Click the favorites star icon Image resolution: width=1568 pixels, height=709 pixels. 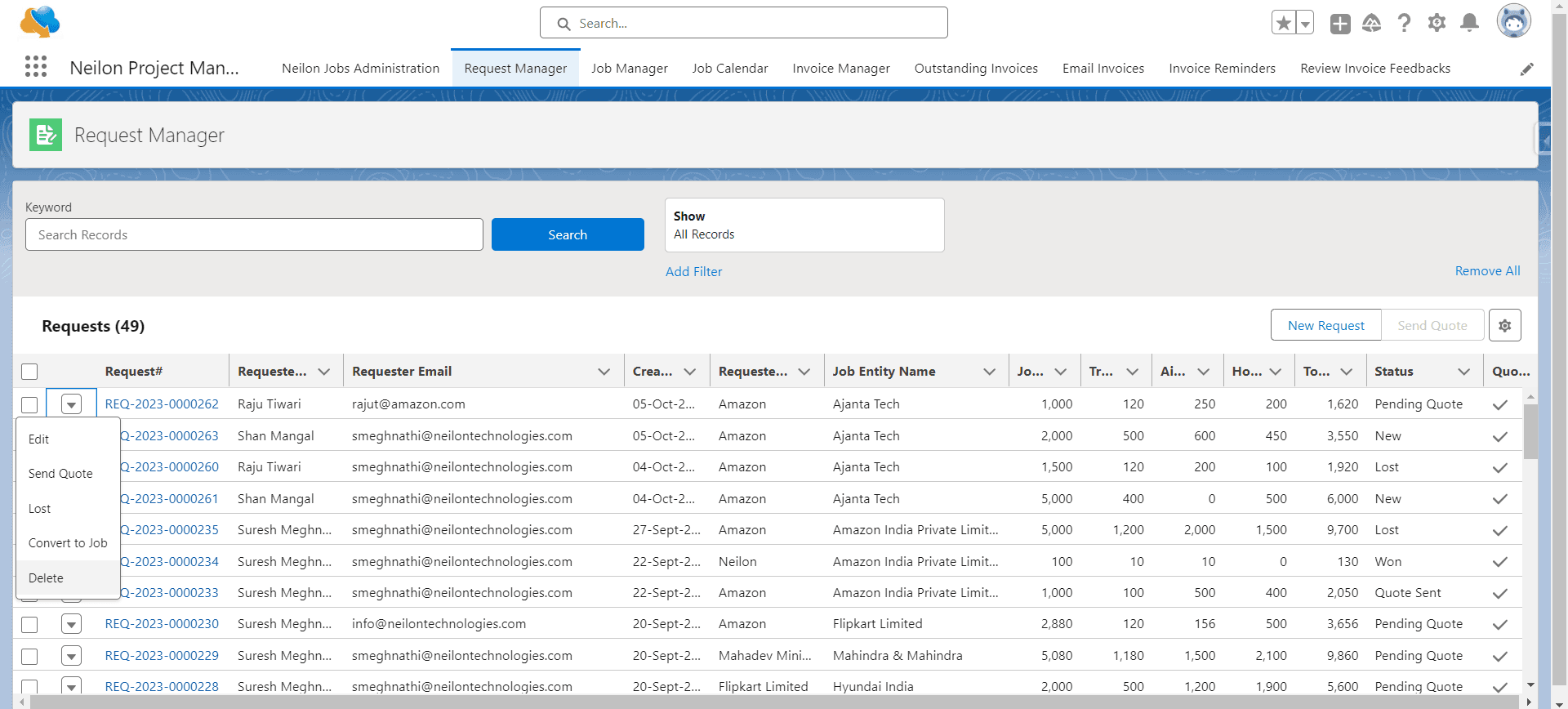pos(1284,23)
